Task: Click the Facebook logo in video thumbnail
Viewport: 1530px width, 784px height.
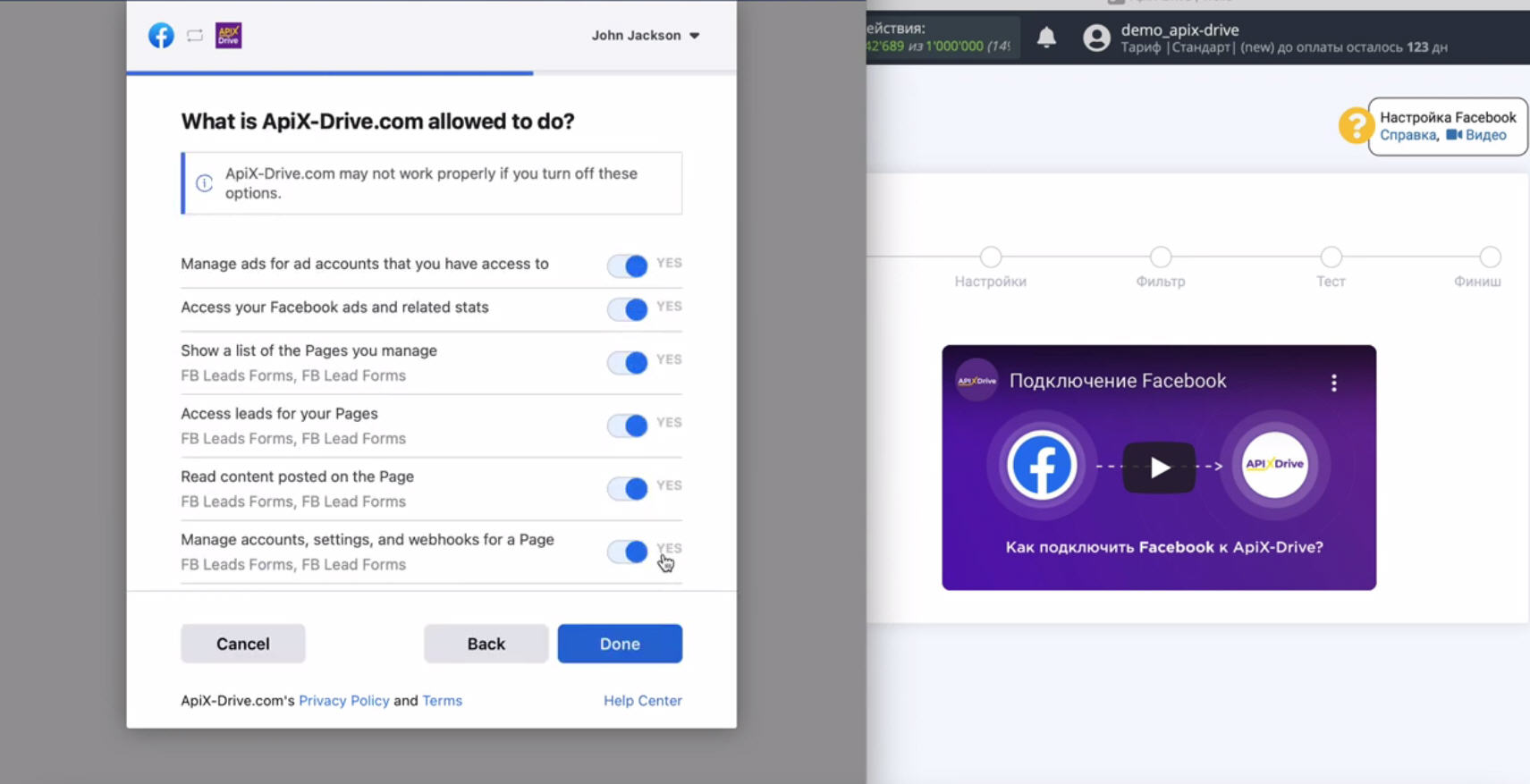Action: [1042, 465]
